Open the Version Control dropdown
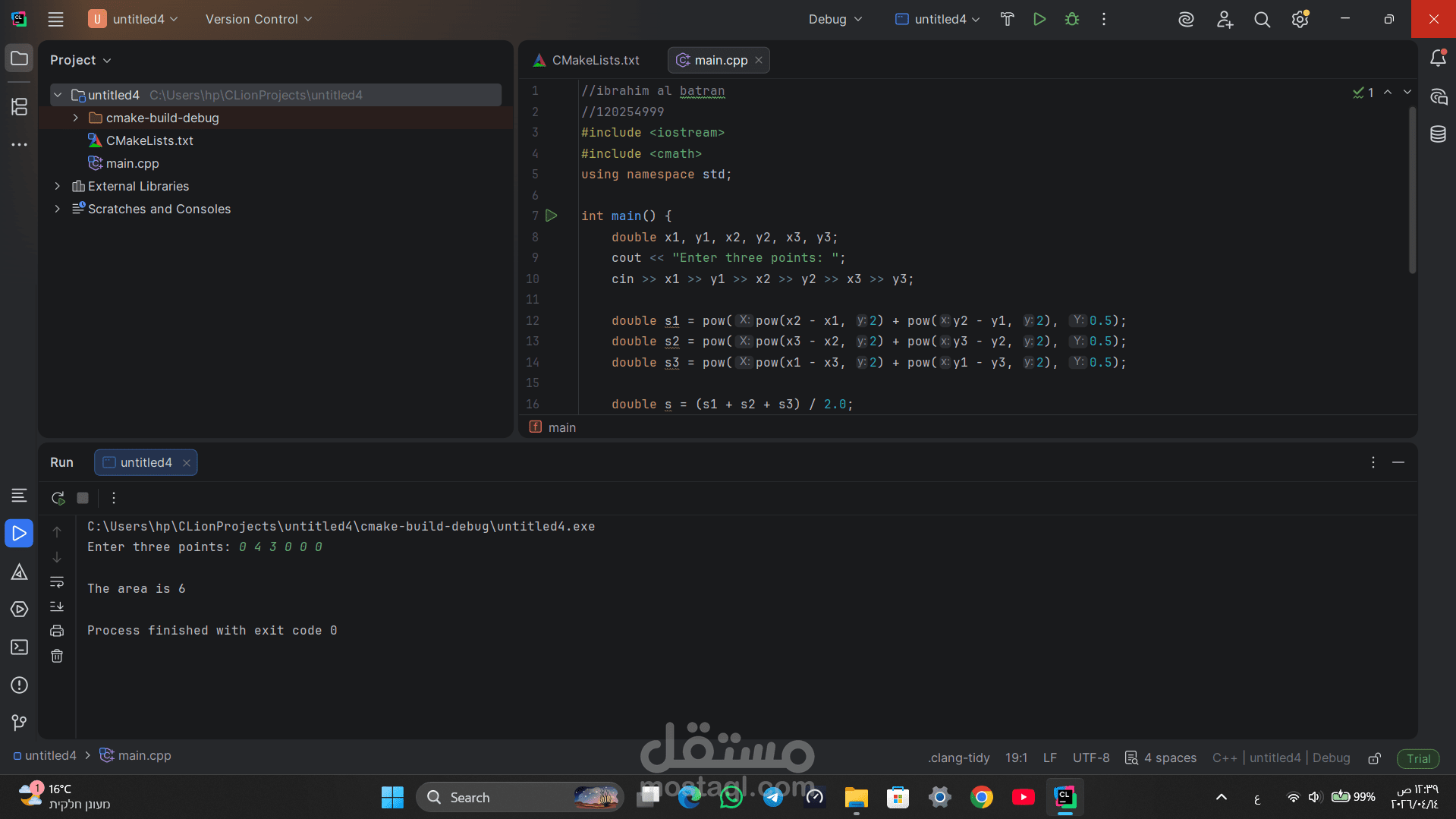Screen dimensions: 1456x819 click(x=259, y=19)
